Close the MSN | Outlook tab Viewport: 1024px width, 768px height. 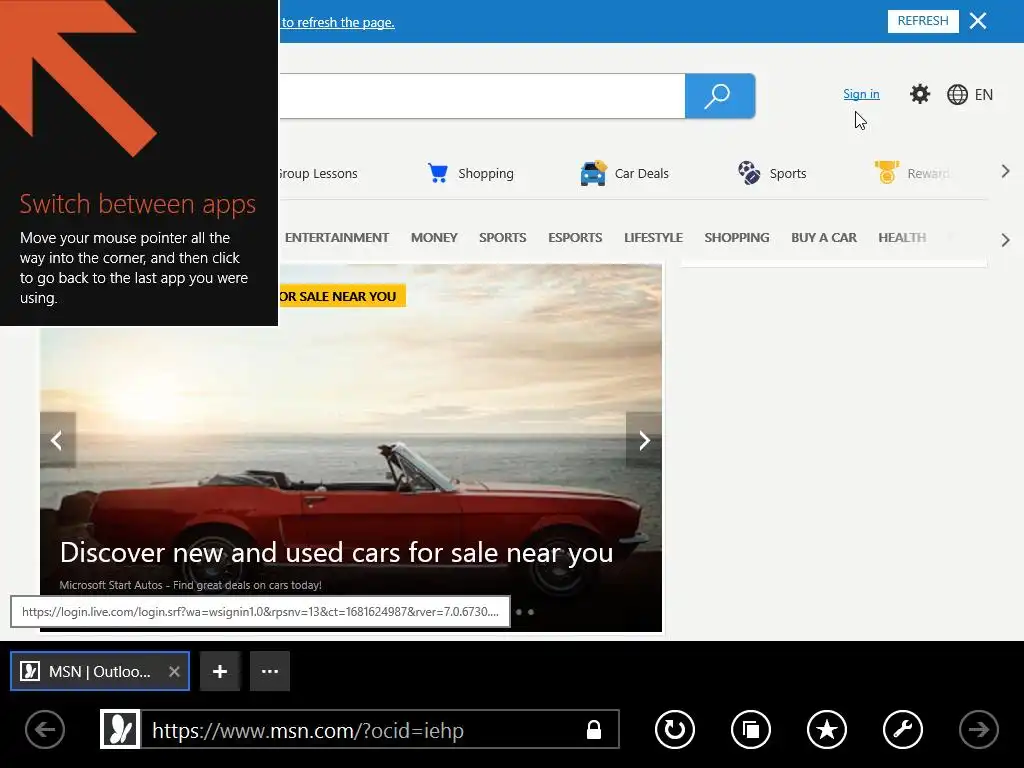coord(174,671)
